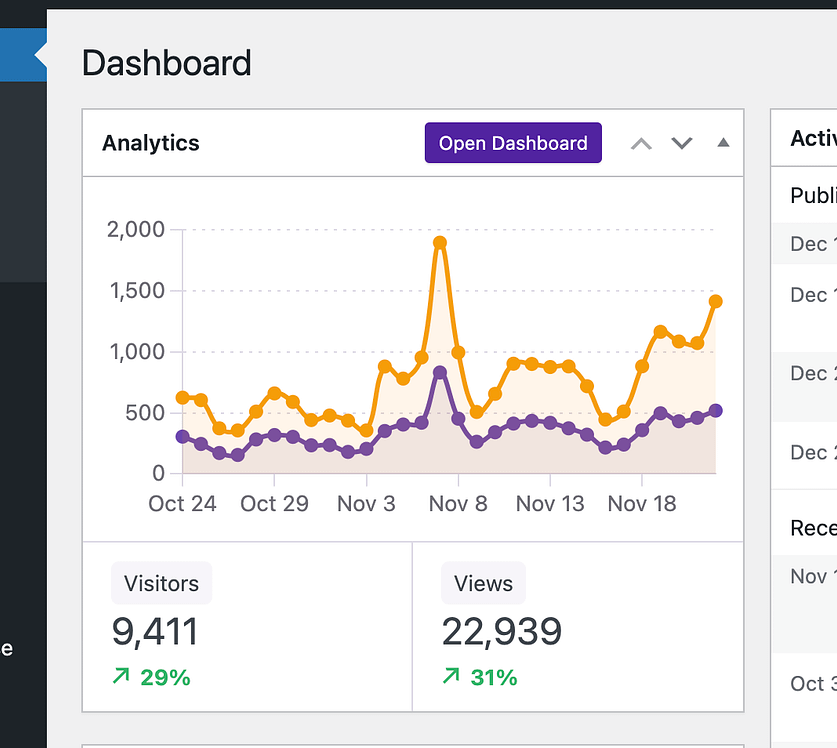Click the purple peak data point near Nov 8
This screenshot has width=837, height=748.
click(440, 372)
